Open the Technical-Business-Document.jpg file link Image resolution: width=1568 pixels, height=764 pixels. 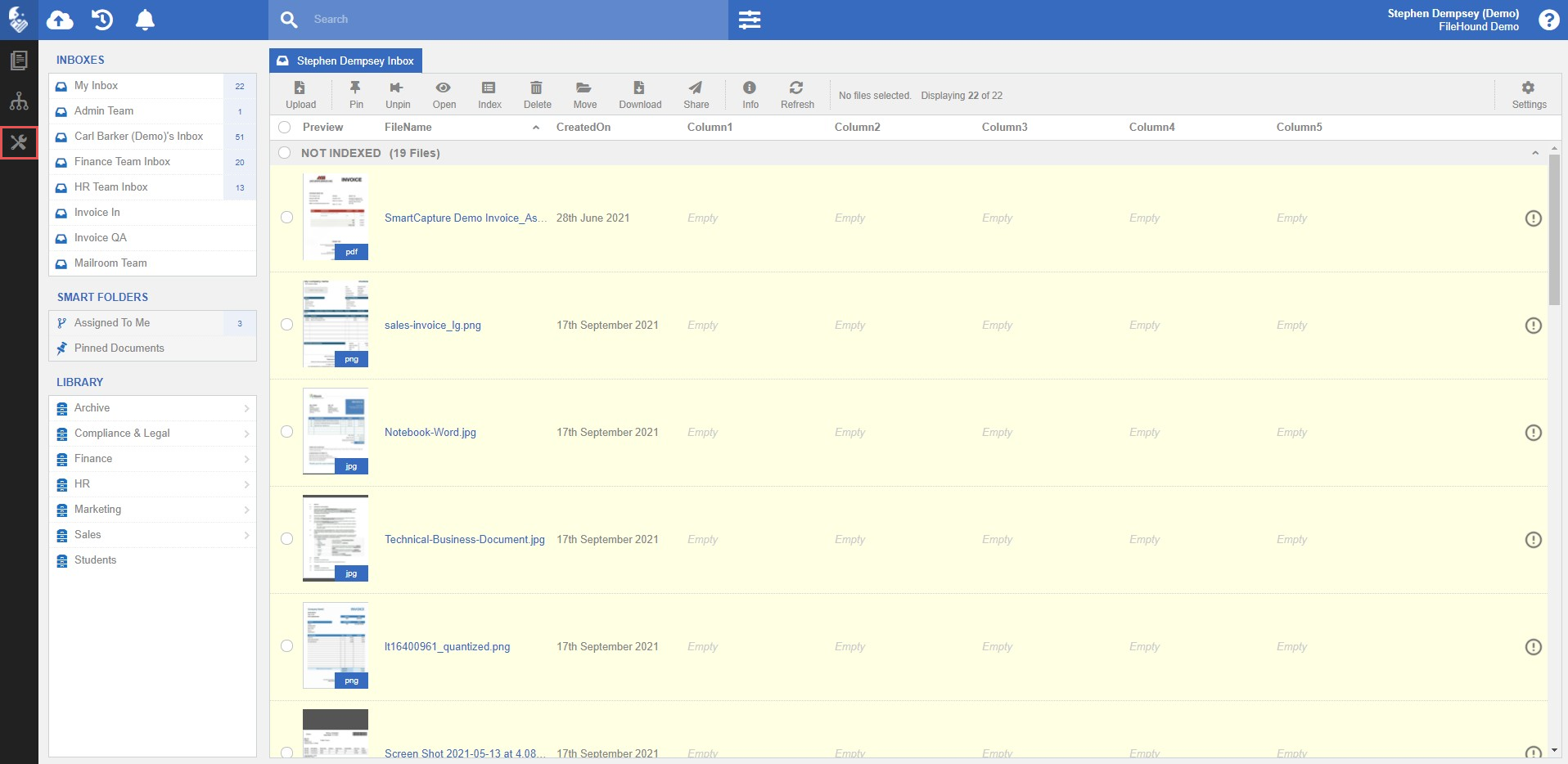point(465,540)
